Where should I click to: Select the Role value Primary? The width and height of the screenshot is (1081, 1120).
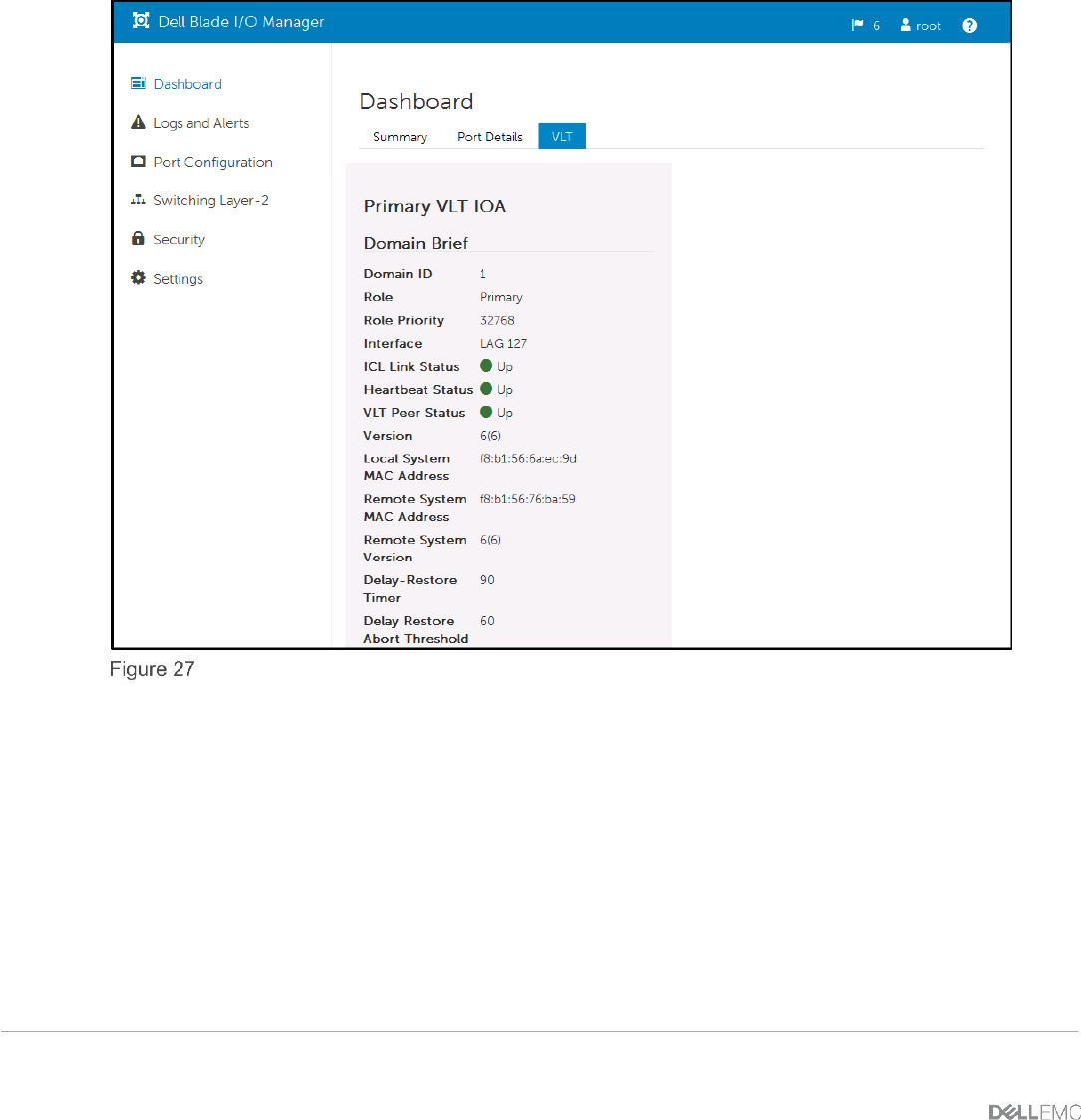click(x=501, y=297)
